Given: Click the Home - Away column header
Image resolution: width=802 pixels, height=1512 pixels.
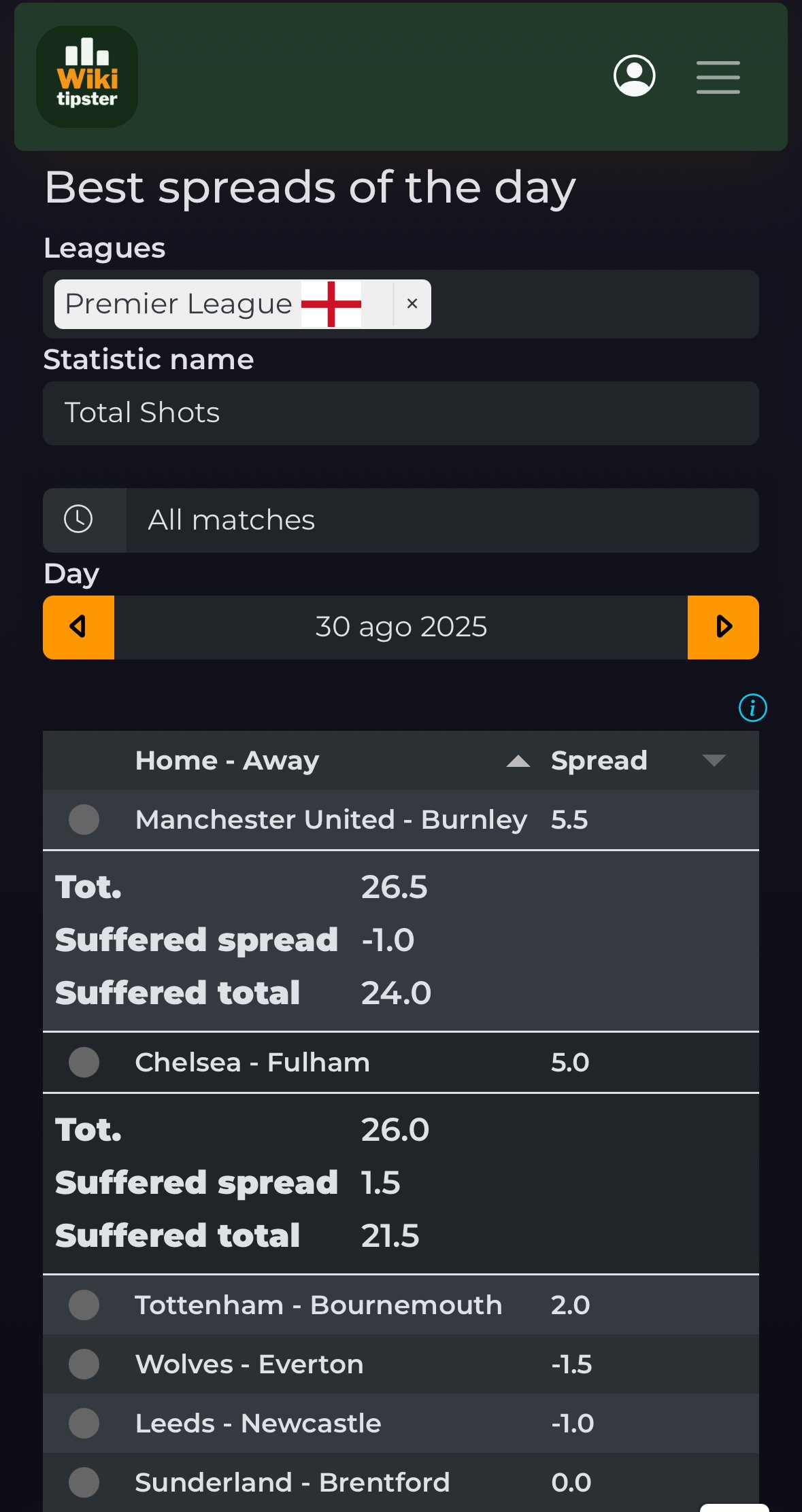Looking at the screenshot, I should (227, 761).
